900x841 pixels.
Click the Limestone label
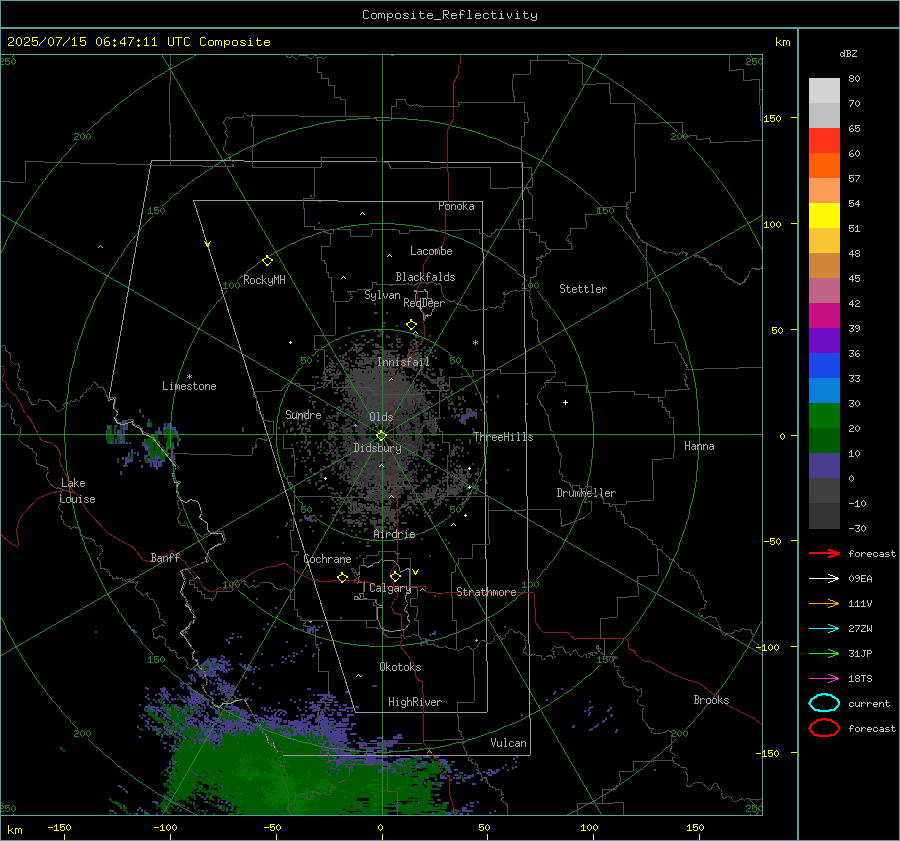point(189,386)
